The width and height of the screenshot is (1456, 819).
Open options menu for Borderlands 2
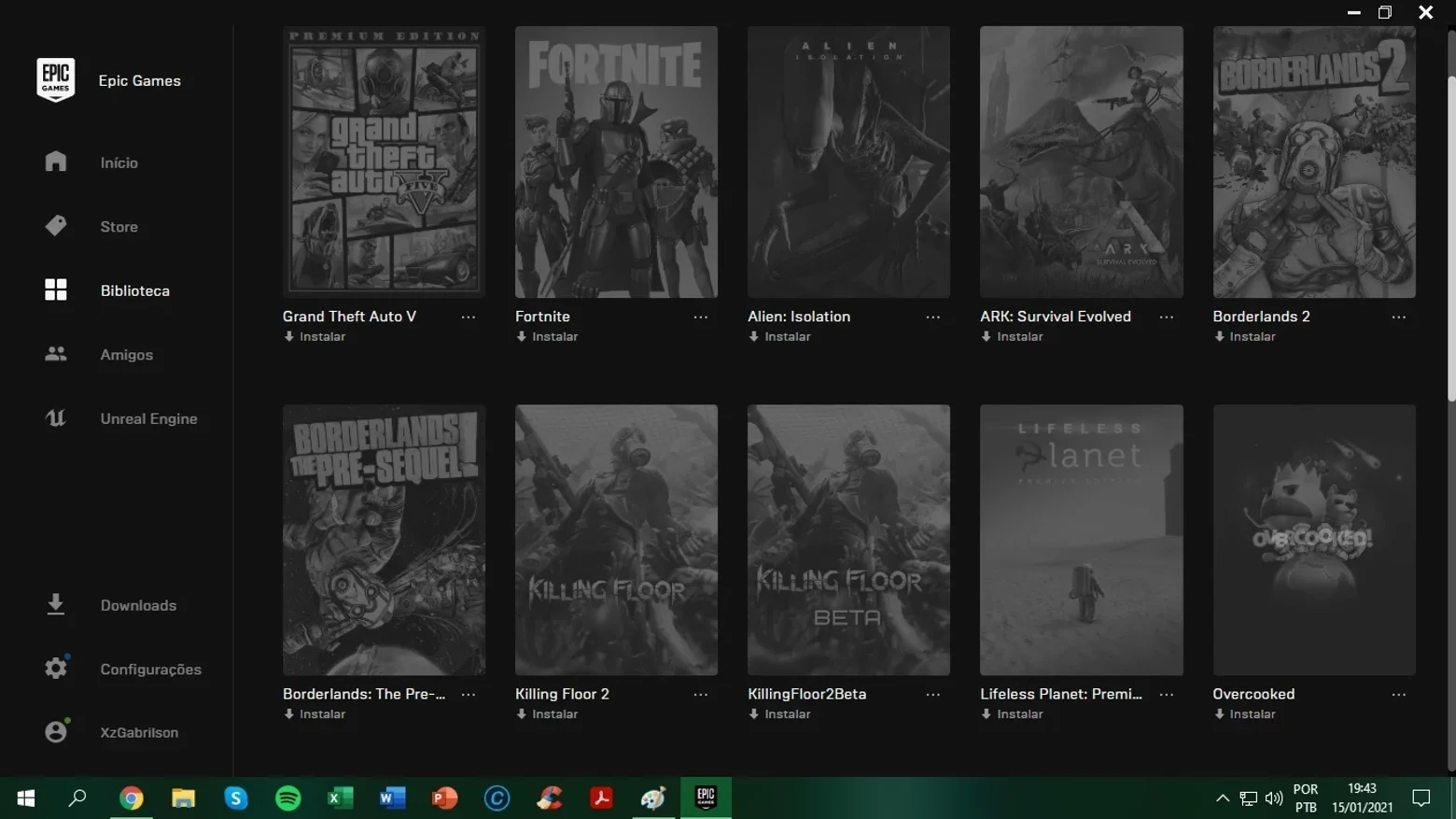point(1399,318)
